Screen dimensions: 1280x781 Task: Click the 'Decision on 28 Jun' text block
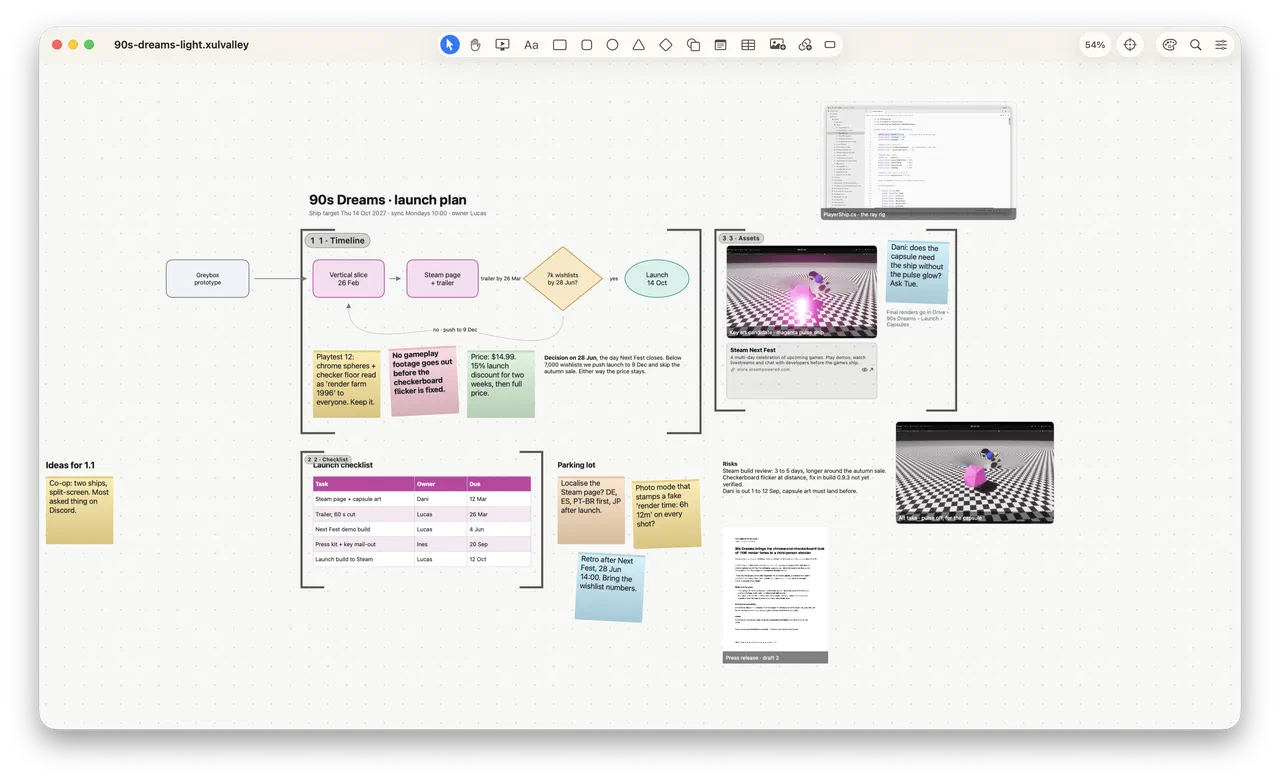[613, 365]
